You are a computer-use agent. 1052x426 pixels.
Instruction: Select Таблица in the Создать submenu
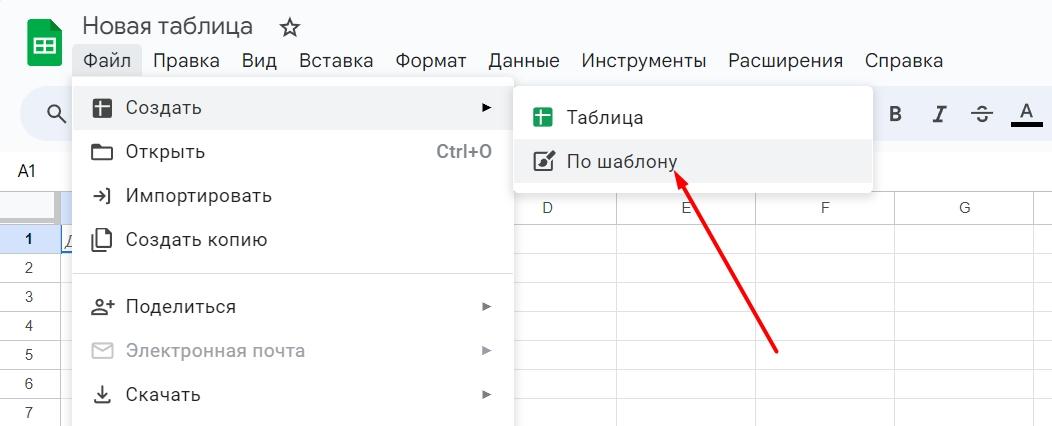(x=604, y=117)
